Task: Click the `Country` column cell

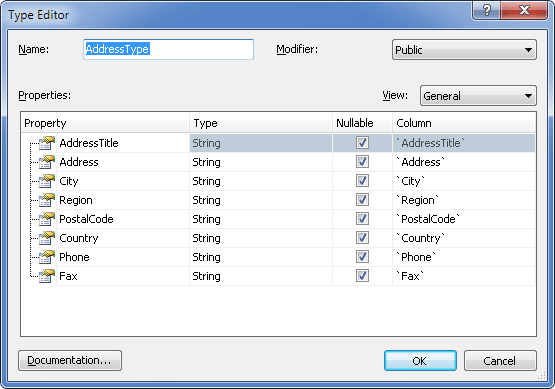Action: 464,238
